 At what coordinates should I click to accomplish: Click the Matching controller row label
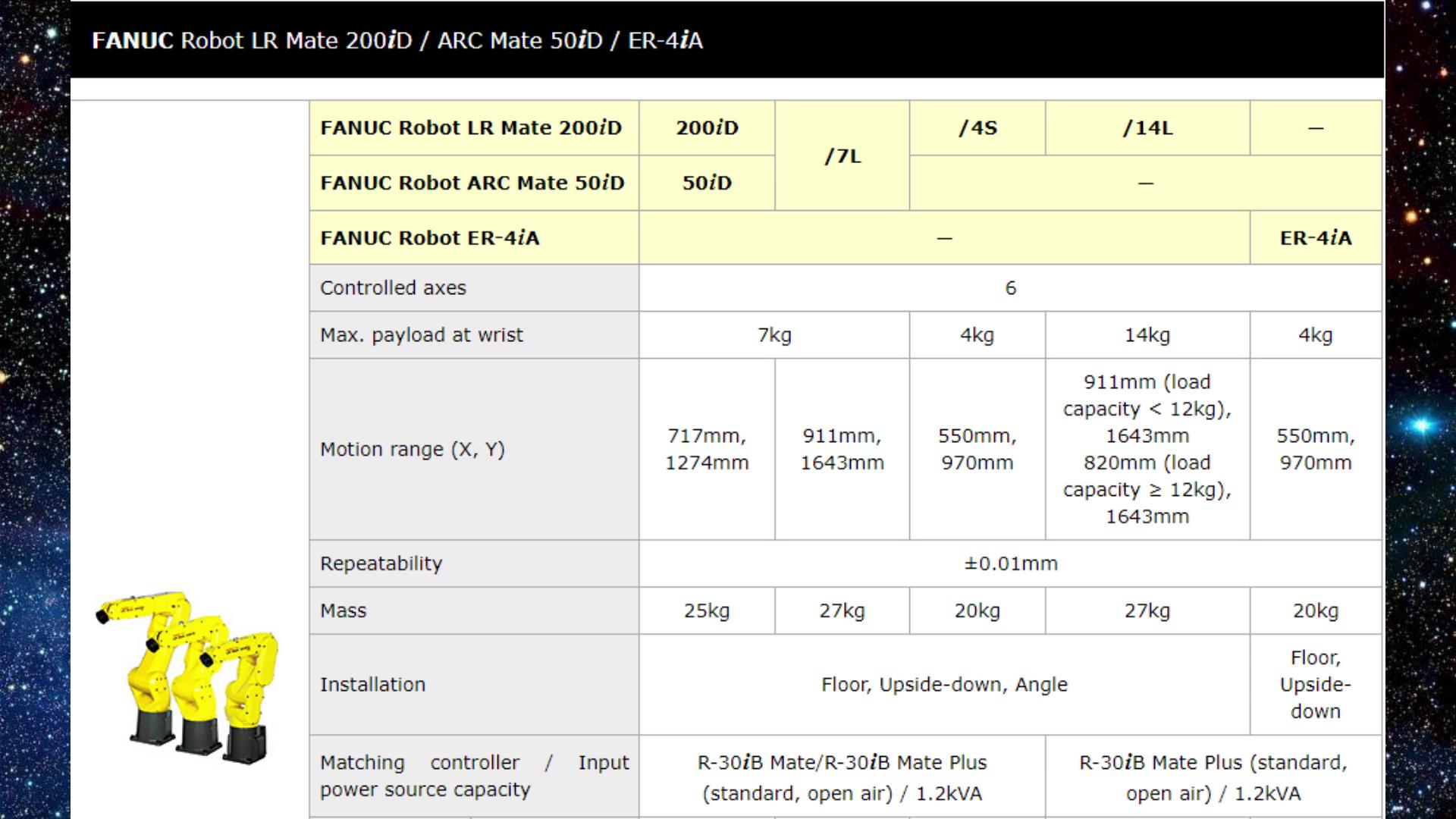point(474,776)
